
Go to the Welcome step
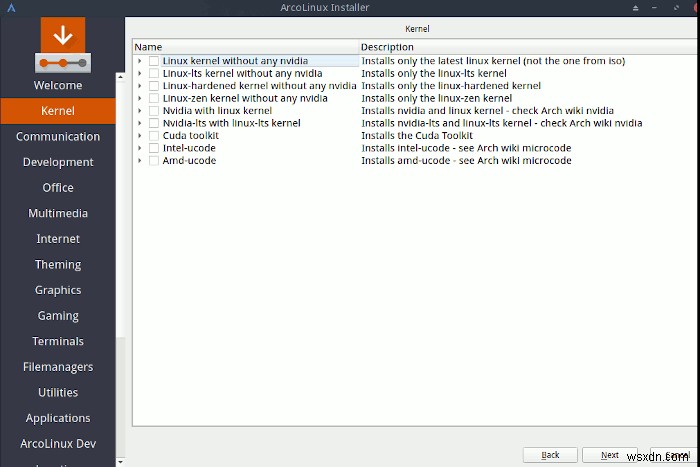coord(58,85)
